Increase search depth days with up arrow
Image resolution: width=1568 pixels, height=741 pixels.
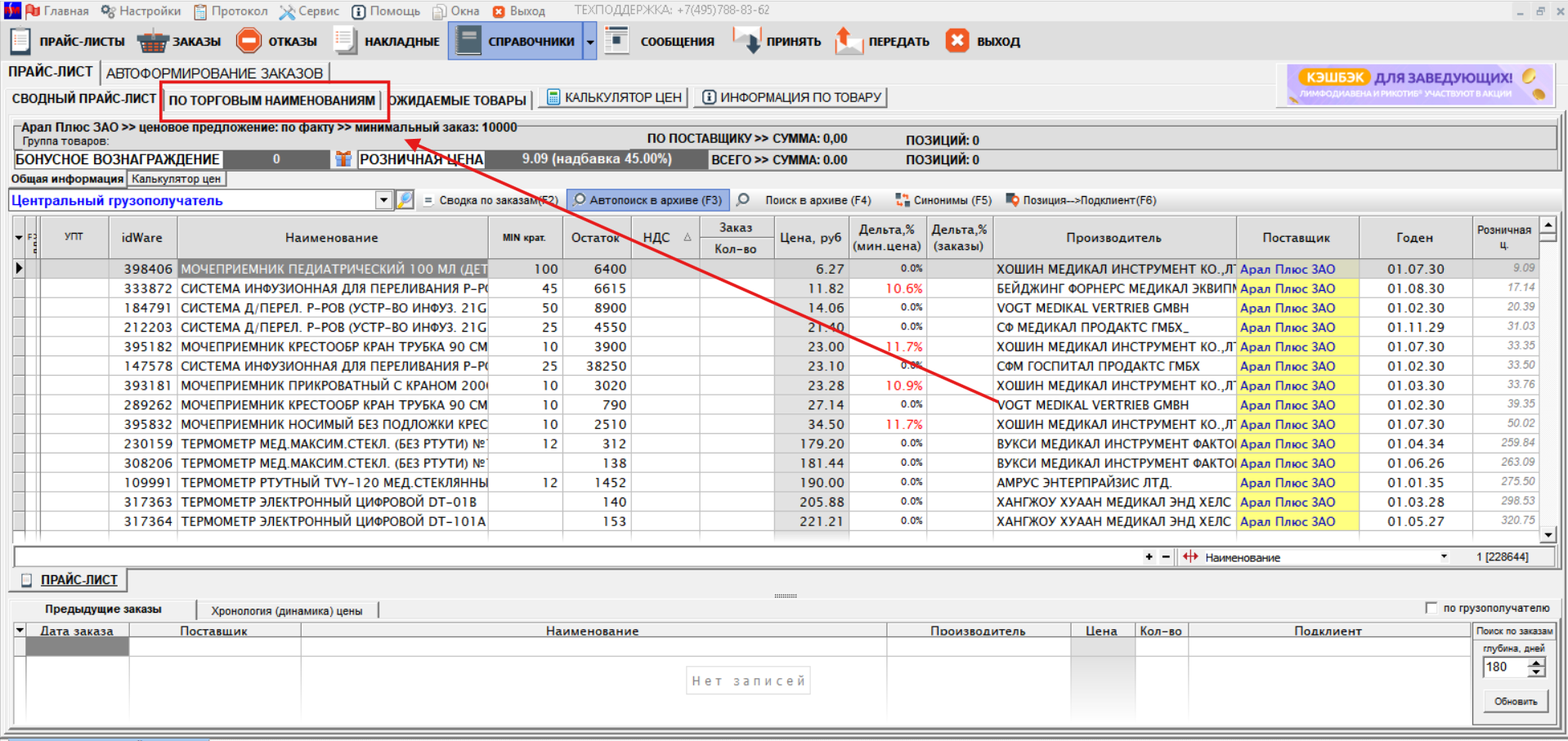1536,663
